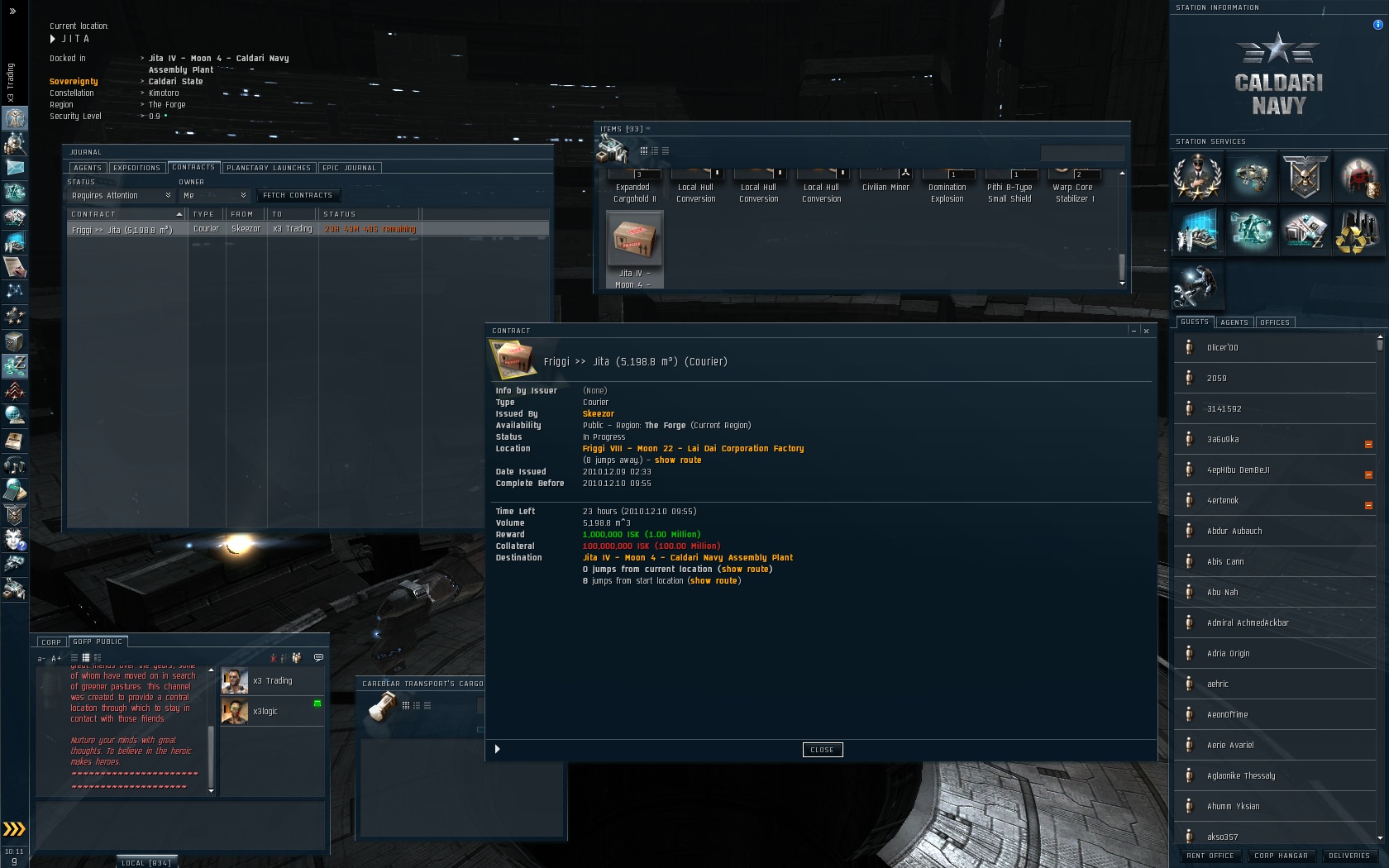This screenshot has height=868, width=1389.
Task: Open the officer station service icon
Action: [1197, 177]
